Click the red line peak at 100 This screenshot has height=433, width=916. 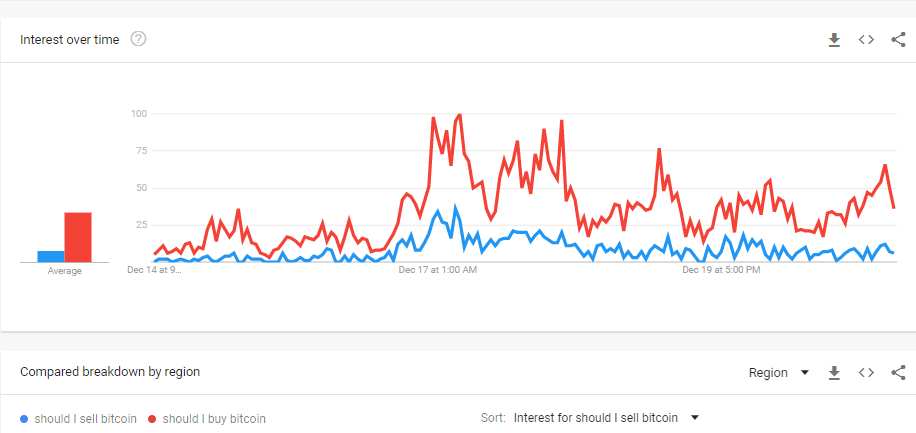click(x=460, y=115)
